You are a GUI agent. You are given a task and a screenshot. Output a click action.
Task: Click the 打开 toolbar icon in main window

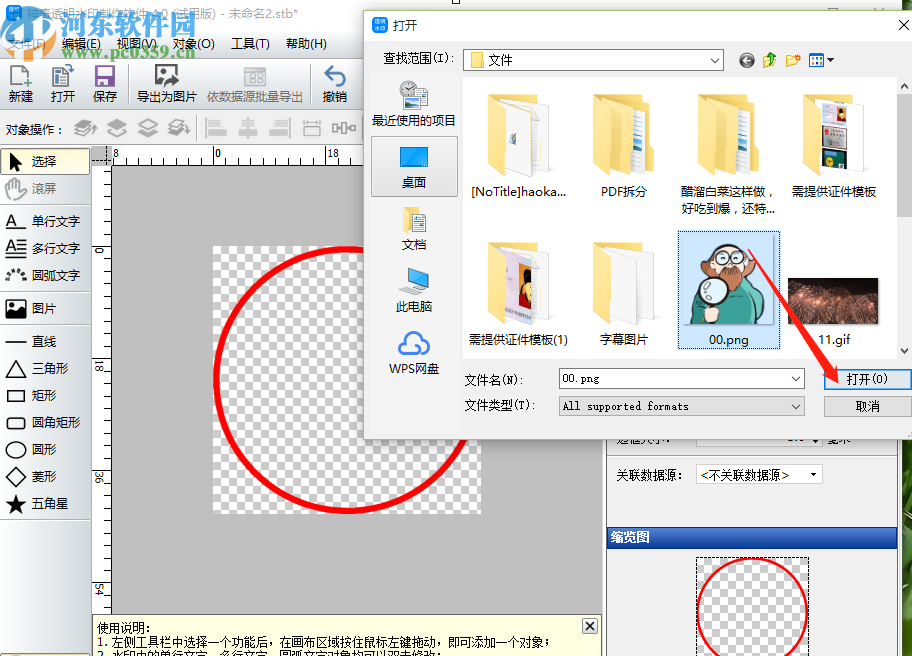[62, 84]
